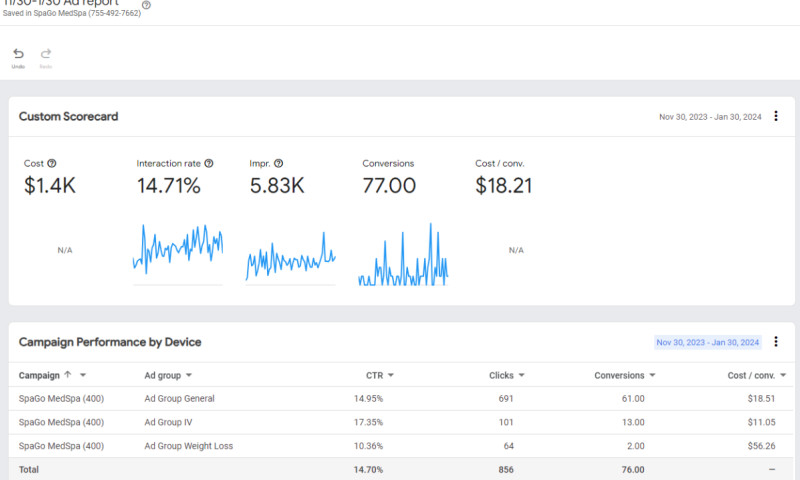Open the Clicks column dropdown arrow

click(x=522, y=375)
